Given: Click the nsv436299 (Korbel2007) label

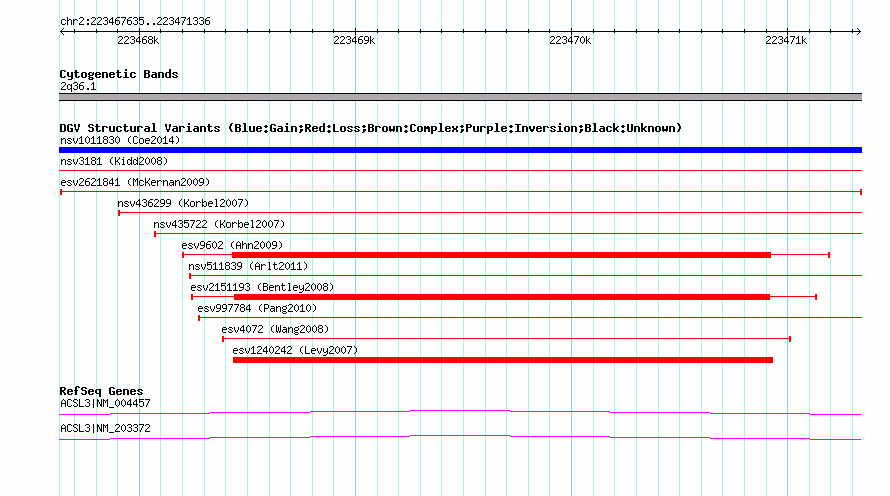Looking at the screenshot, I should pyautogui.click(x=183, y=203).
